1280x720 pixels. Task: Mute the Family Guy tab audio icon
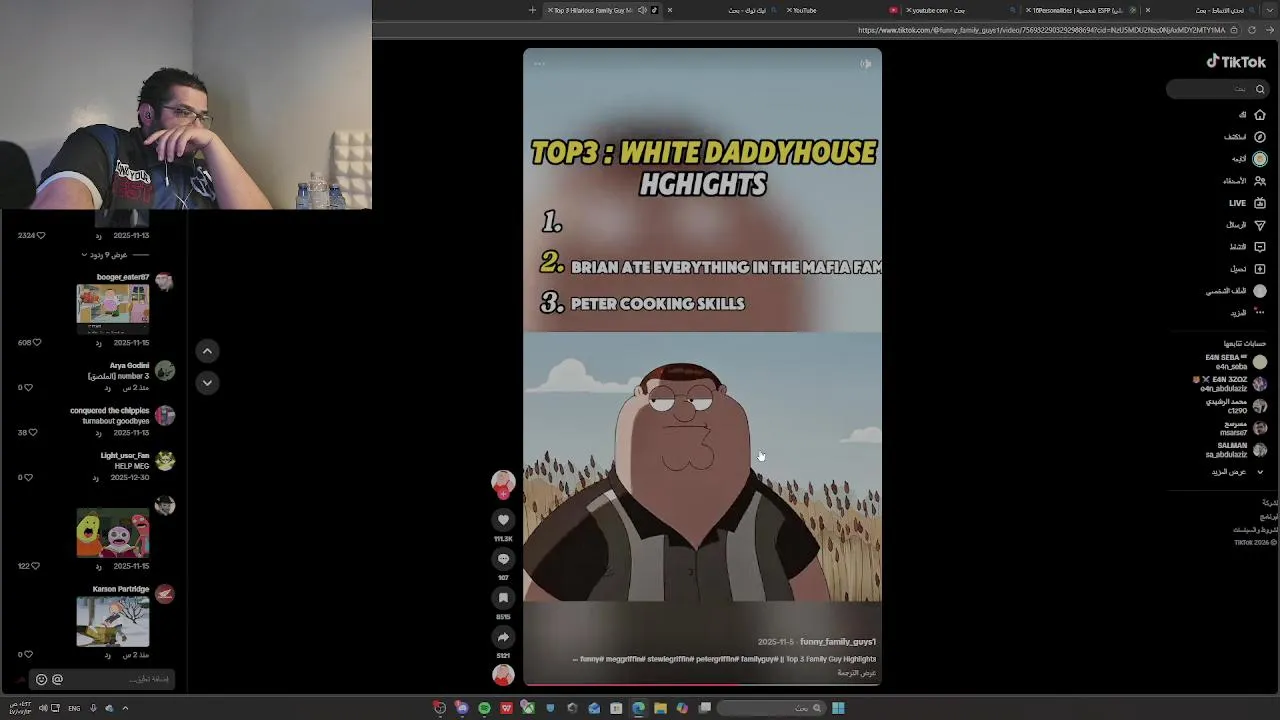pos(642,10)
